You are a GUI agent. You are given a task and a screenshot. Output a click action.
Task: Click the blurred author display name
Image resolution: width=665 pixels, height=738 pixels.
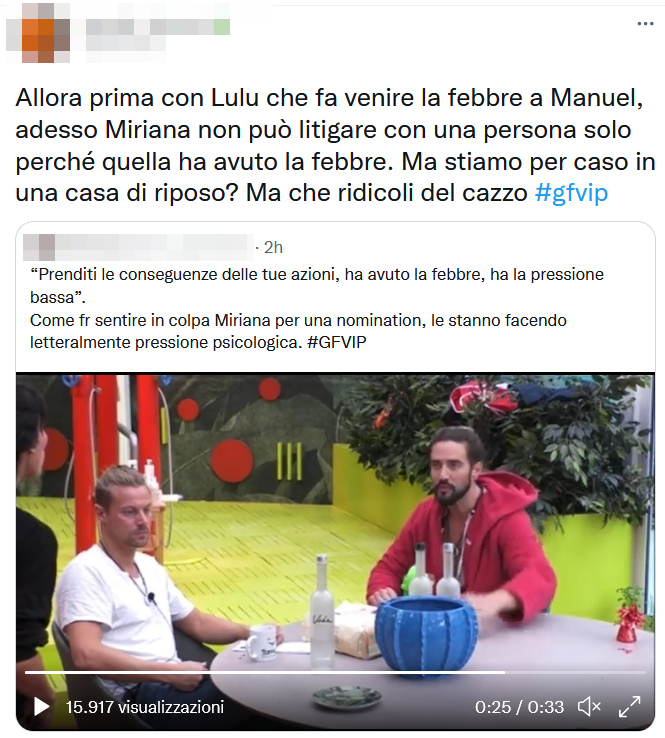click(158, 19)
